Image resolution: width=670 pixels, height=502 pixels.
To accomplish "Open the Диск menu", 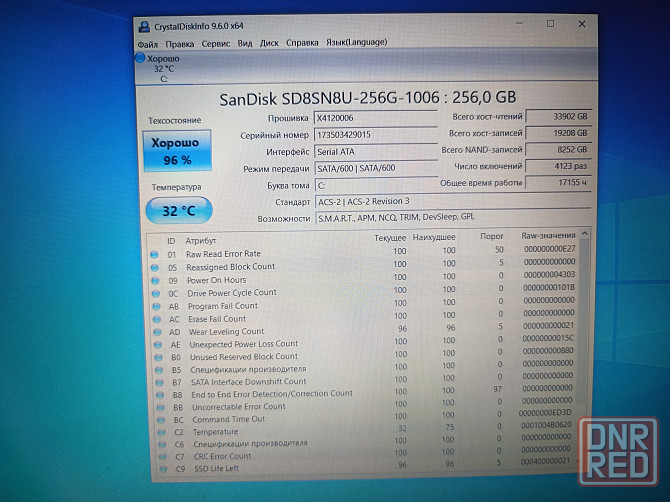I will tap(269, 43).
